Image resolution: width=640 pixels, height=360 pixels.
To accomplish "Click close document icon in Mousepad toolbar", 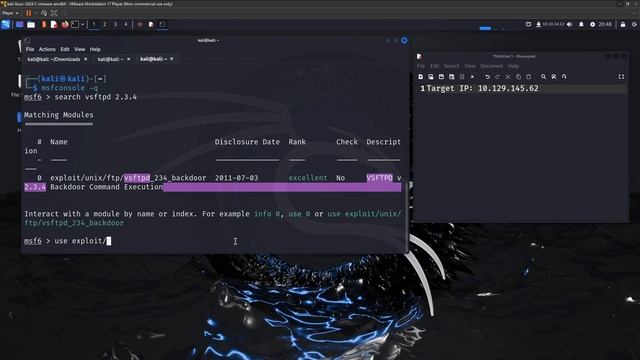I will (x=472, y=77).
